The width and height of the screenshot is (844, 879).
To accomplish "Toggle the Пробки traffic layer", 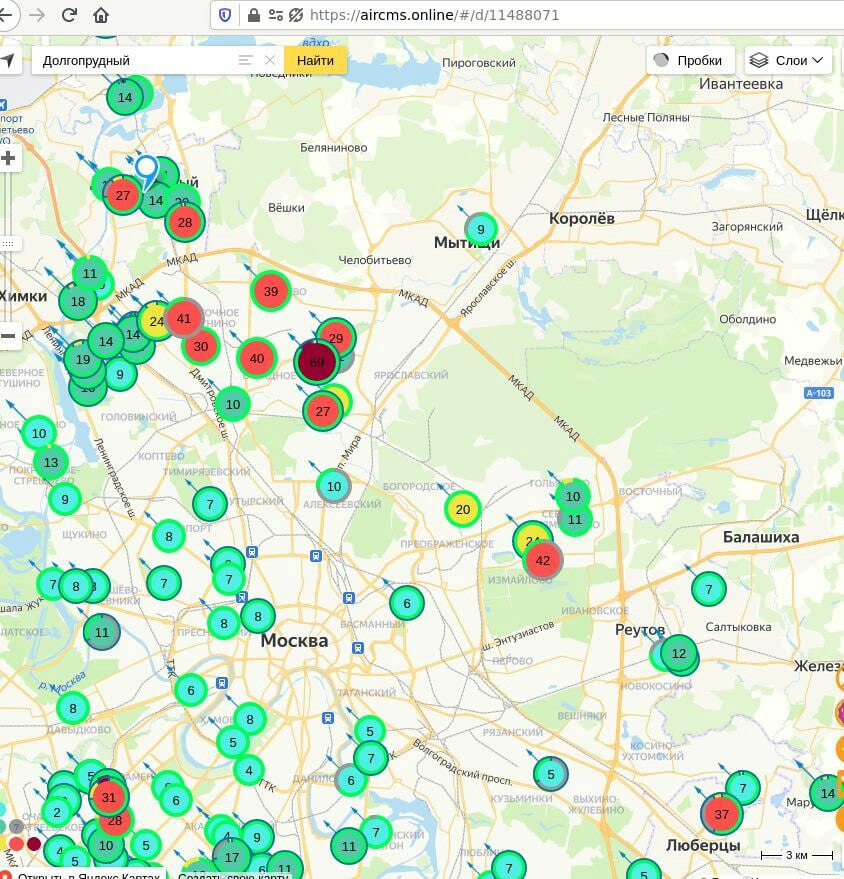I will pyautogui.click(x=690, y=61).
